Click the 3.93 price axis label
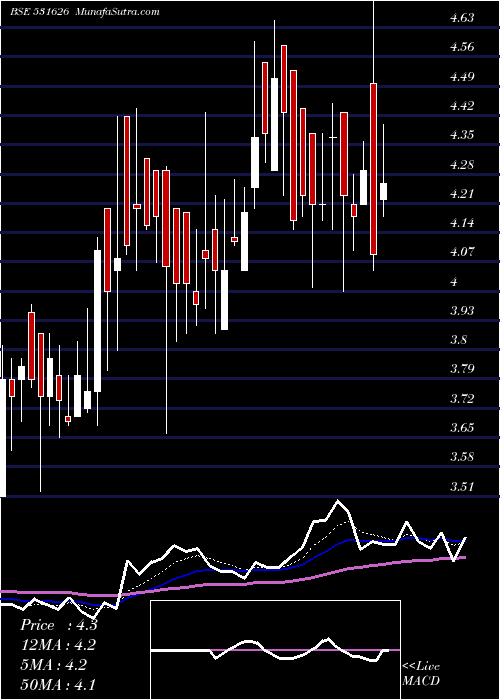This screenshot has height=700, width=500. click(x=462, y=311)
